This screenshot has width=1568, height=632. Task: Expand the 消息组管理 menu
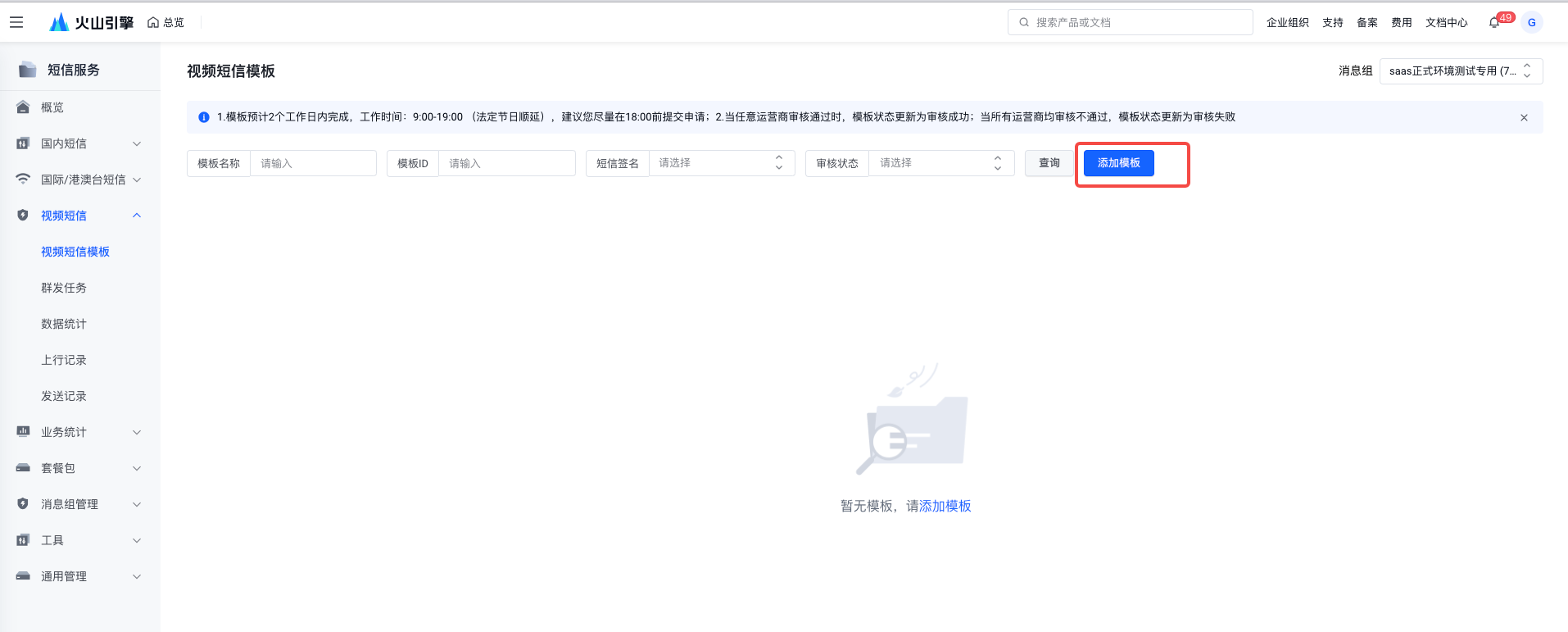tap(137, 504)
